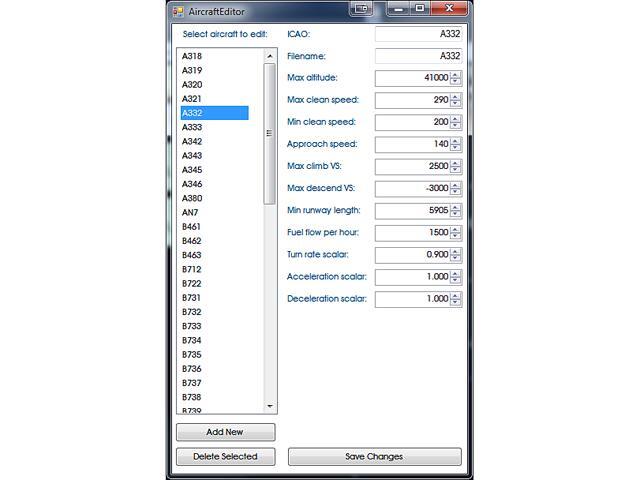
Task: Click the Max climb VS value field
Action: [x=411, y=166]
